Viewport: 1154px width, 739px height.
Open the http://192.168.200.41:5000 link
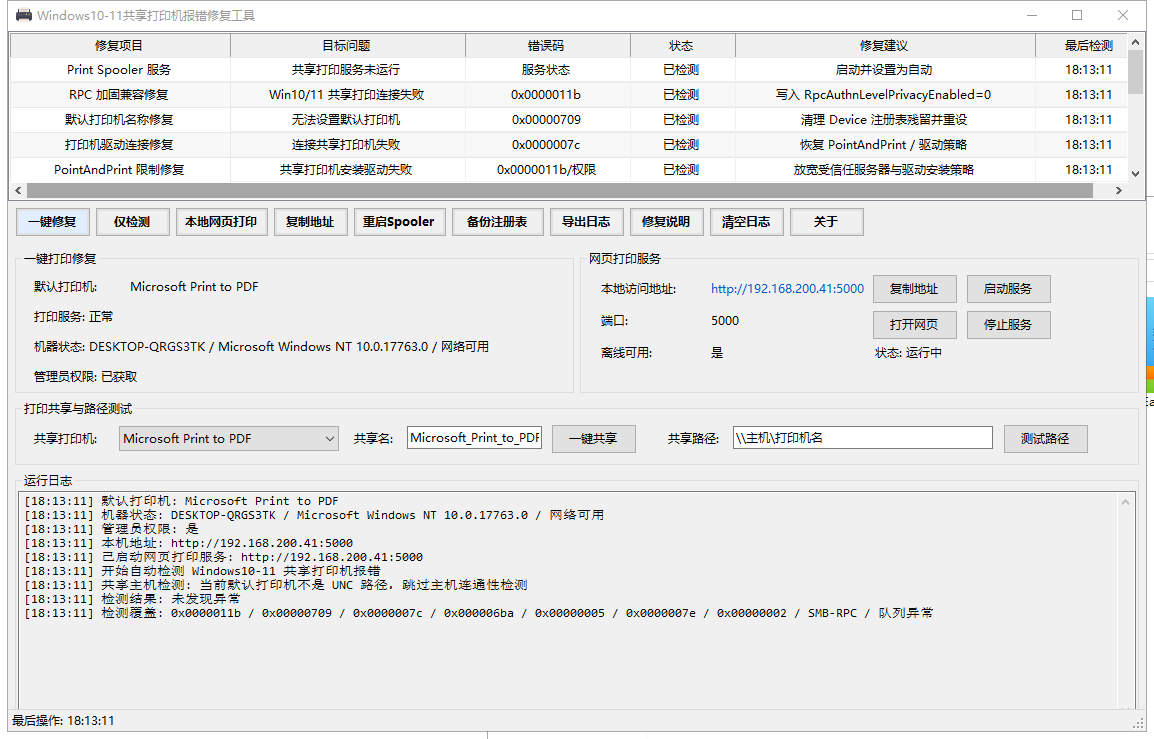787,289
